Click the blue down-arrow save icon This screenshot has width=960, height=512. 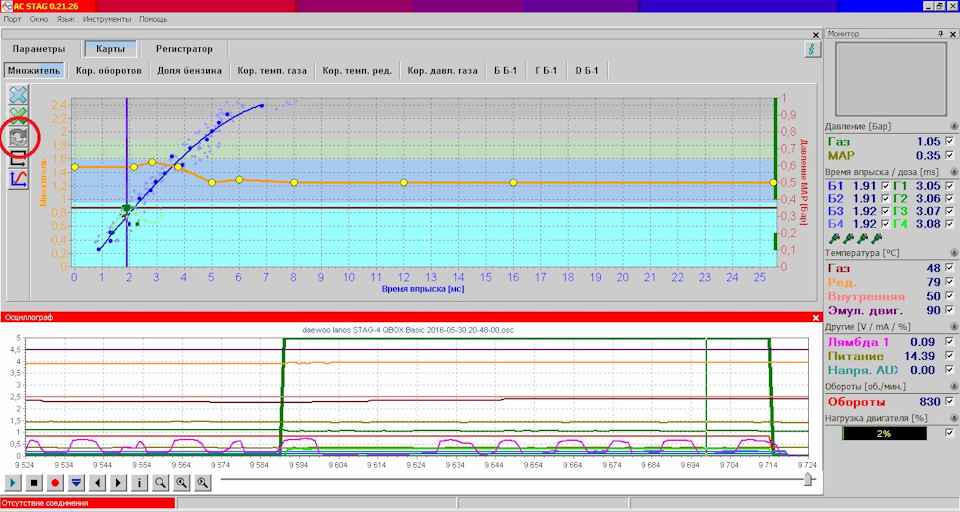coord(76,483)
